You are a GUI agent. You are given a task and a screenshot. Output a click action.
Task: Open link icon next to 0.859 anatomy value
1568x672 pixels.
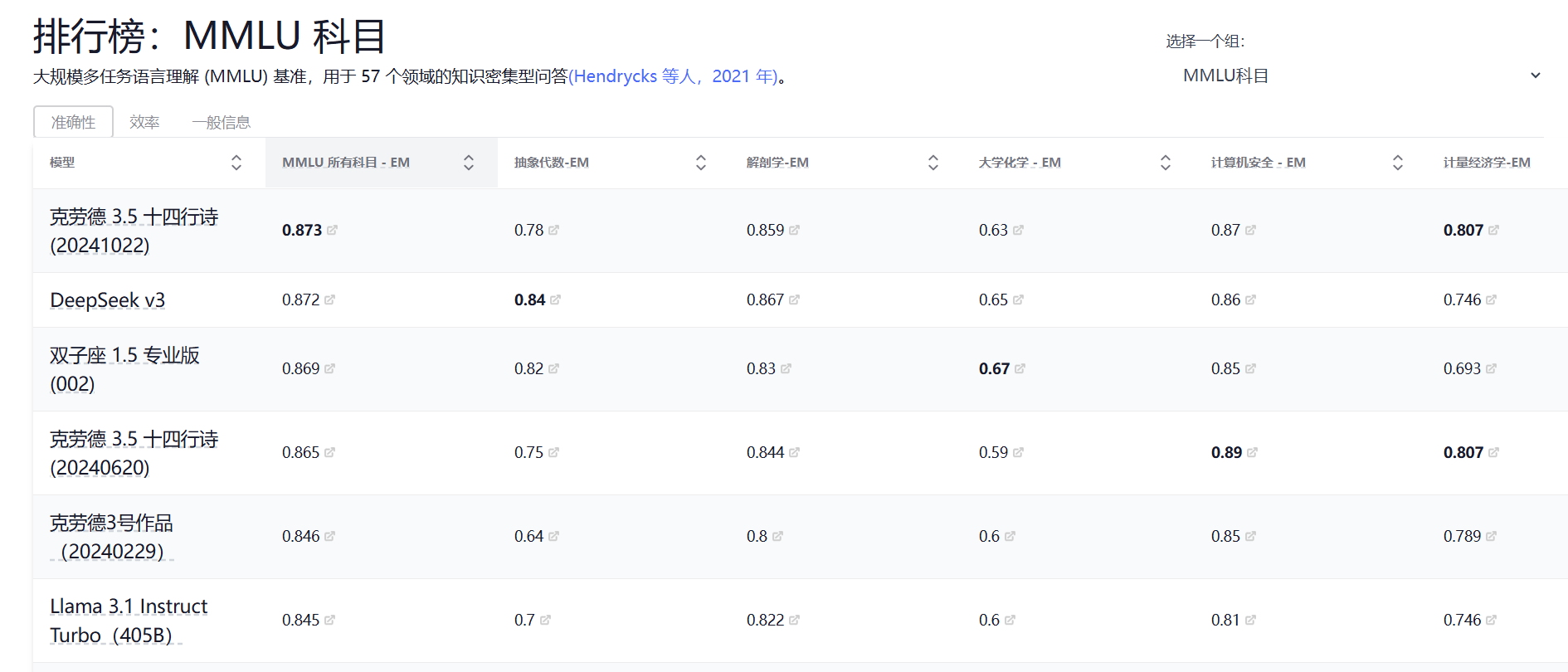click(794, 230)
